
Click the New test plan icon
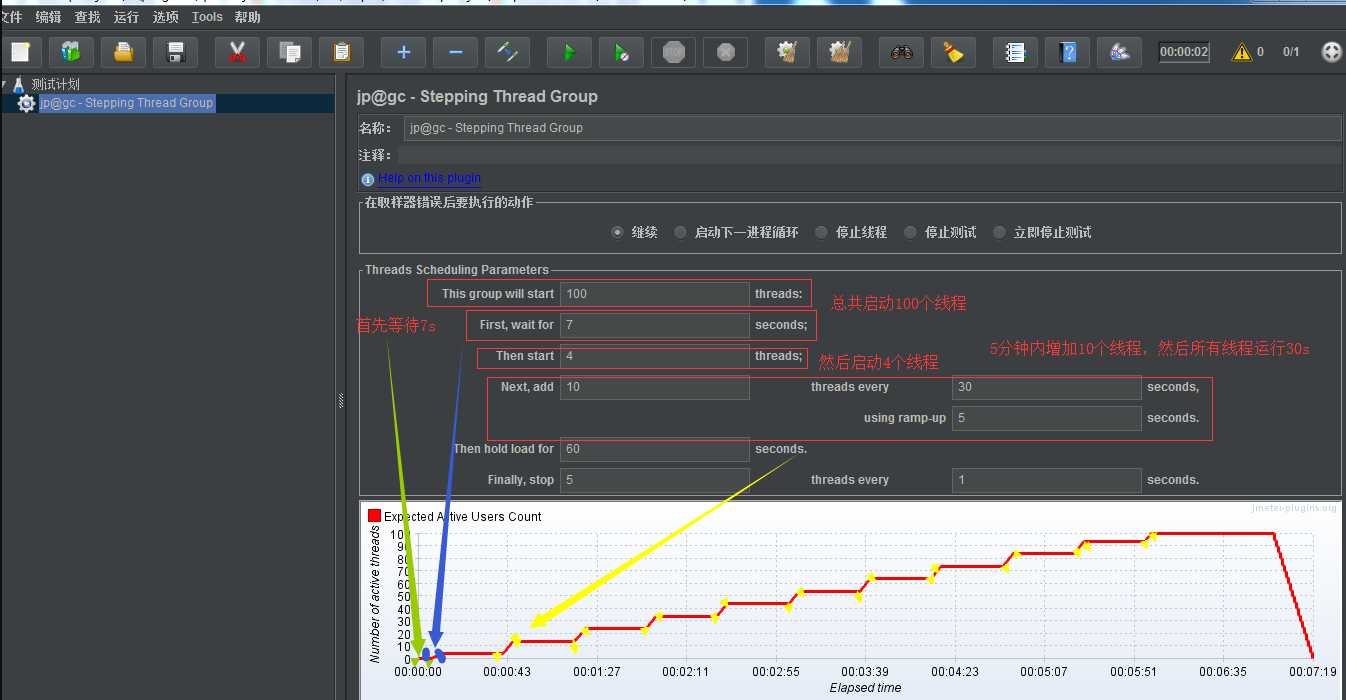click(18, 52)
